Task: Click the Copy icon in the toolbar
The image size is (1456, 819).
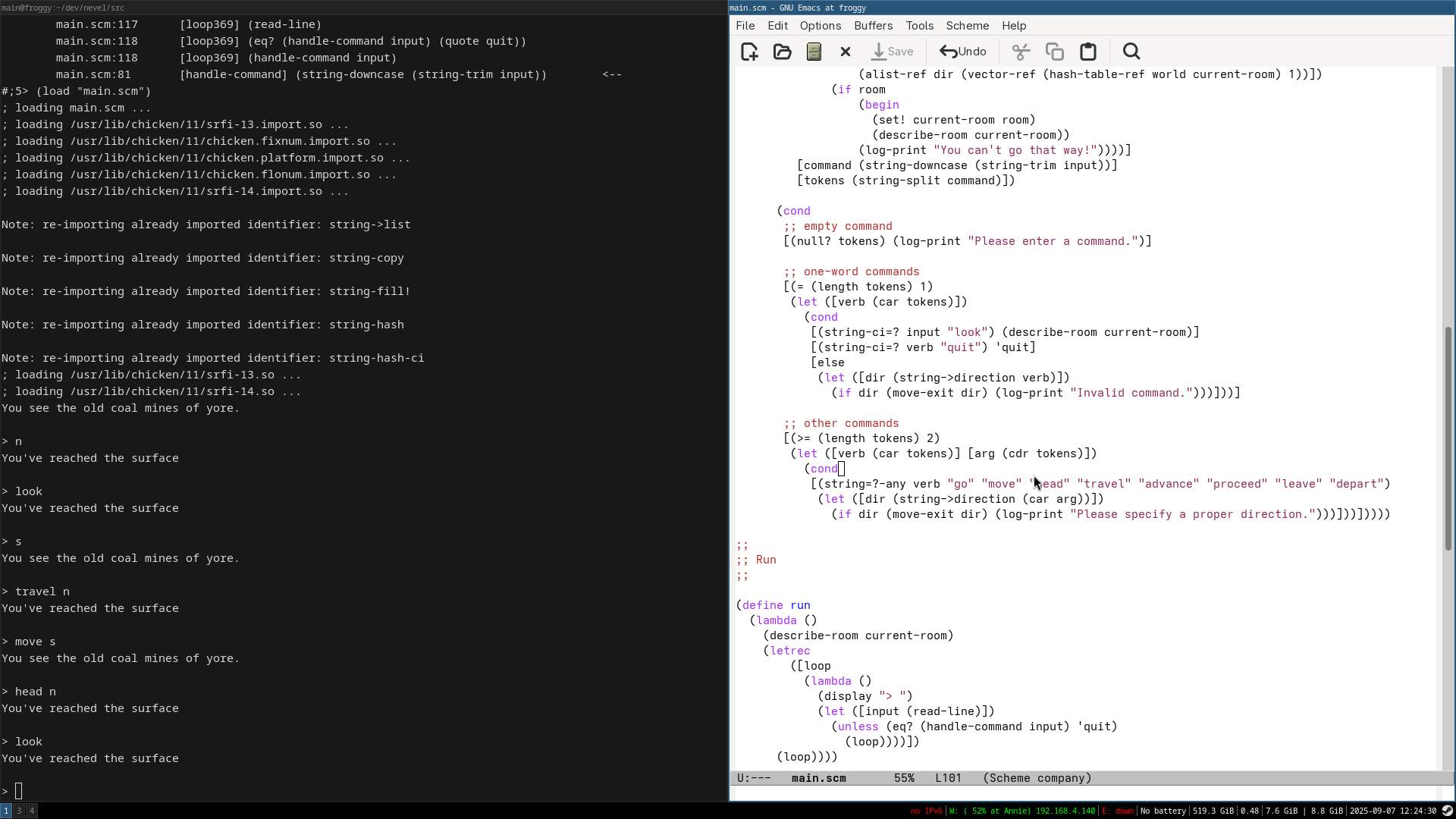Action: click(x=1054, y=52)
